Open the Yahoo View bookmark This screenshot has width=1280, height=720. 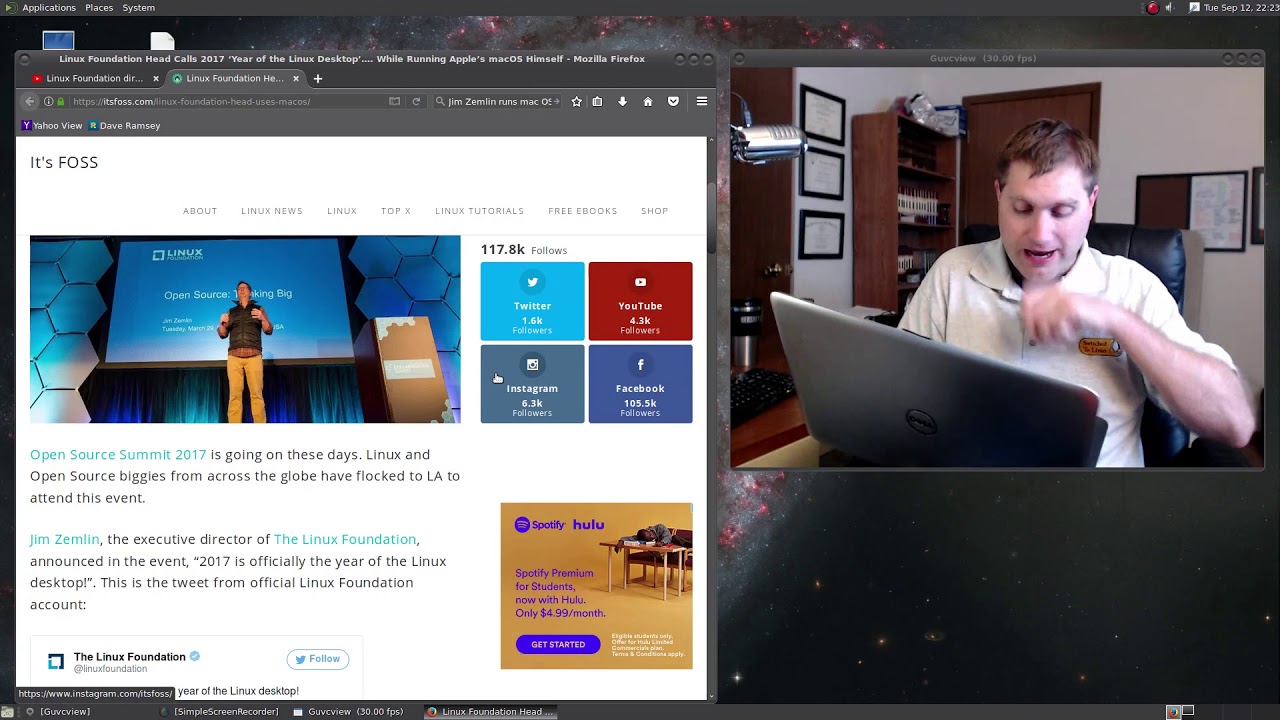(52, 126)
